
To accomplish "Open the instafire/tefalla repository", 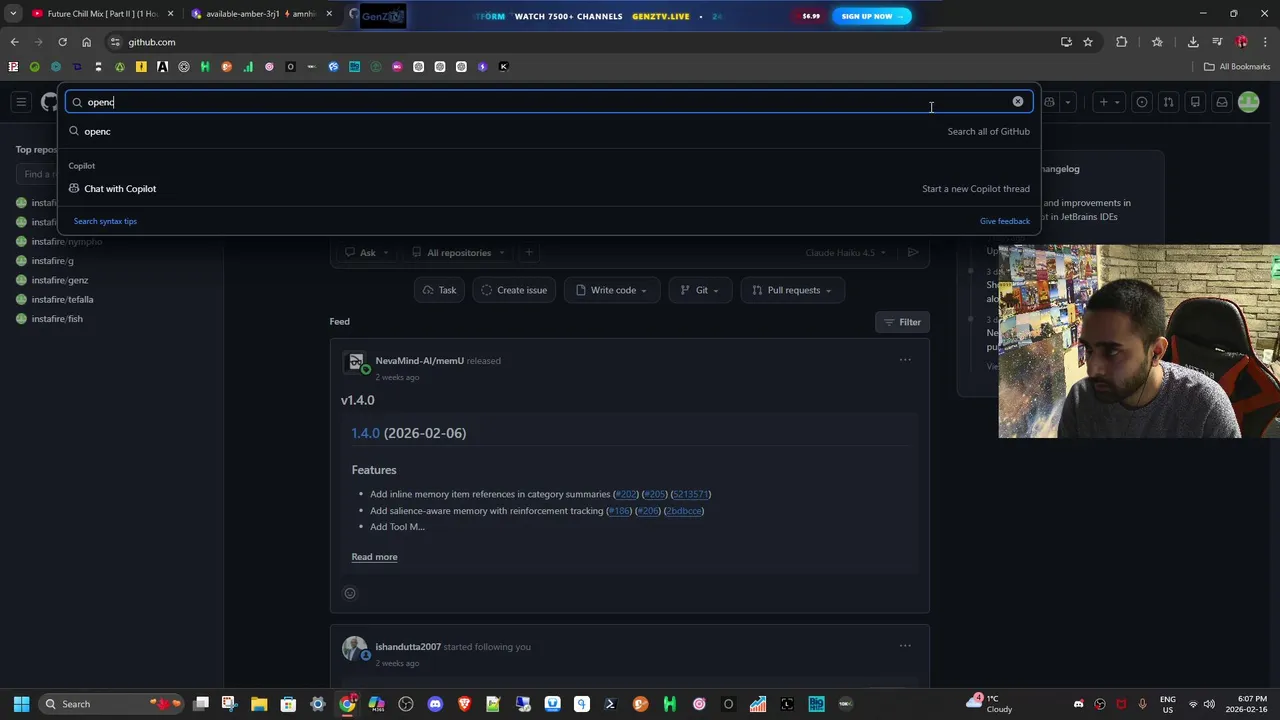I will (x=62, y=299).
